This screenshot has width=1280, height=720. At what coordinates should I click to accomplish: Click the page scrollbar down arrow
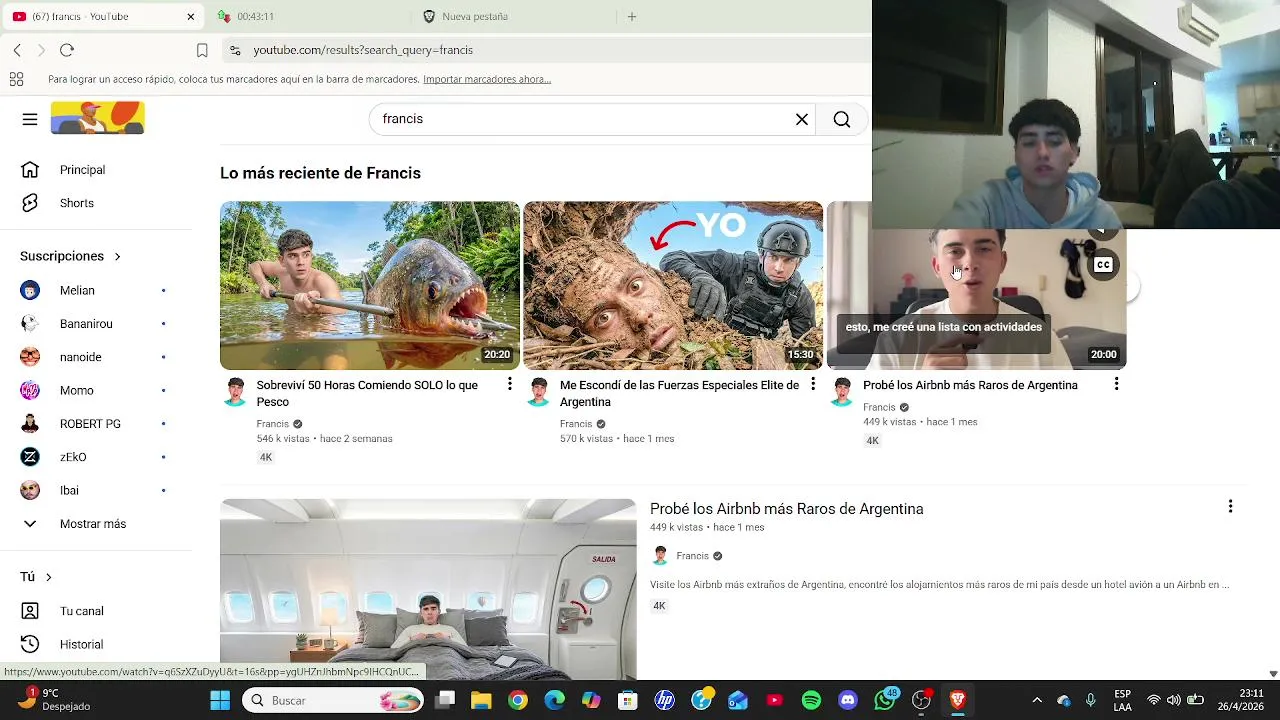pyautogui.click(x=1273, y=674)
